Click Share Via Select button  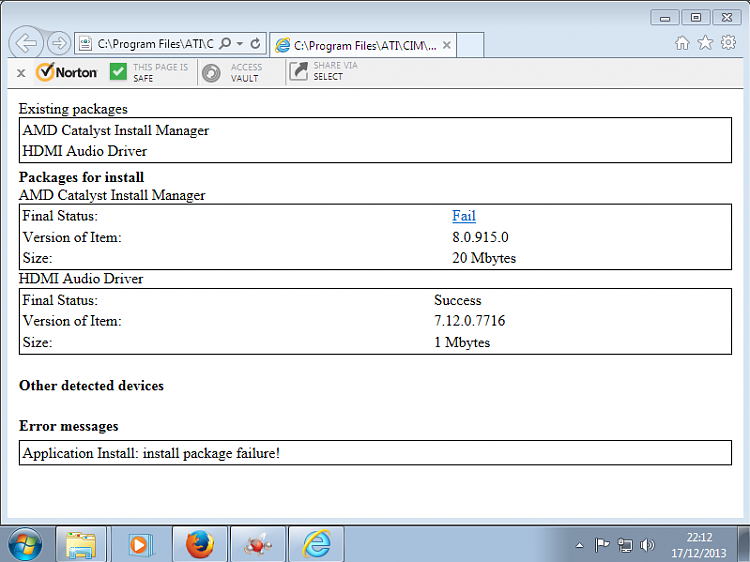tap(324, 71)
